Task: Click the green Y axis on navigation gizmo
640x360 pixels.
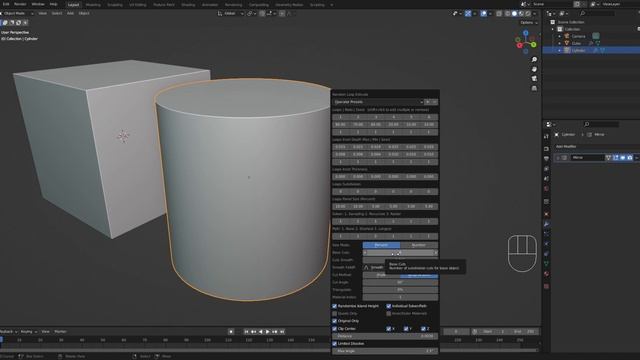Action: 533,44
